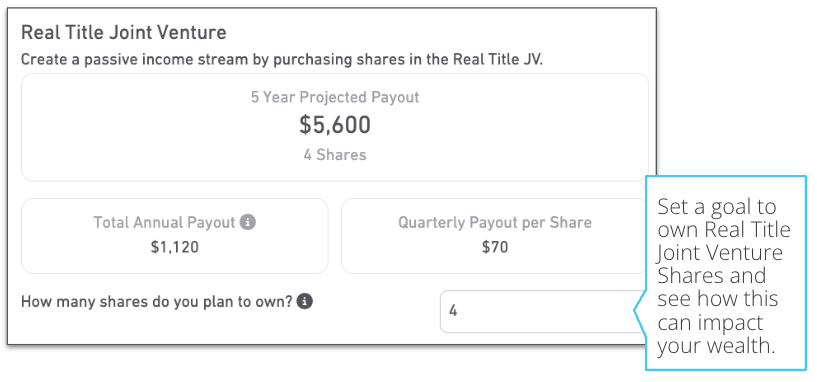
Task: Click the $70 quarterly payout value
Action: (495, 247)
